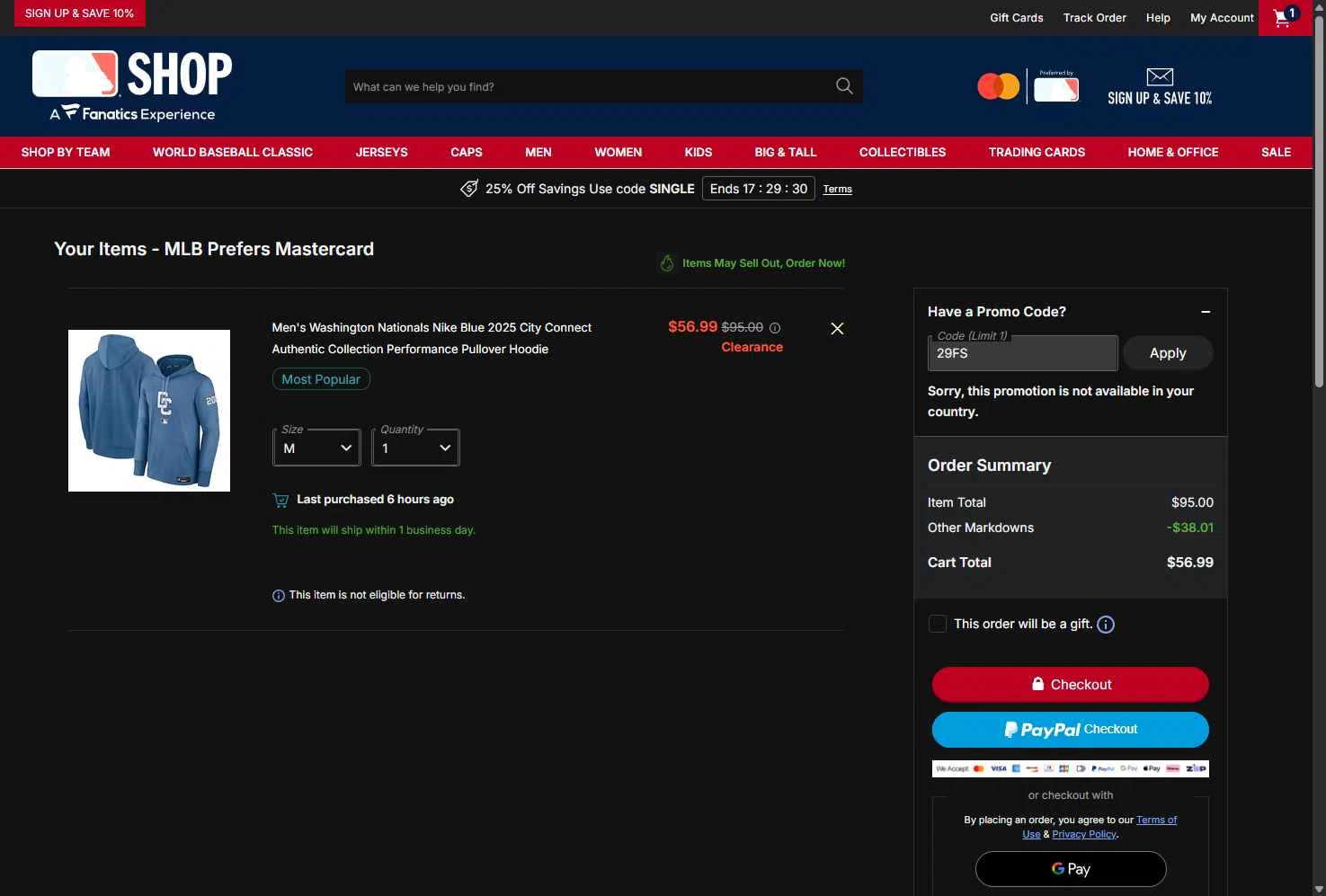Open Home & Office menu
The height and width of the screenshot is (896, 1326).
click(x=1173, y=153)
